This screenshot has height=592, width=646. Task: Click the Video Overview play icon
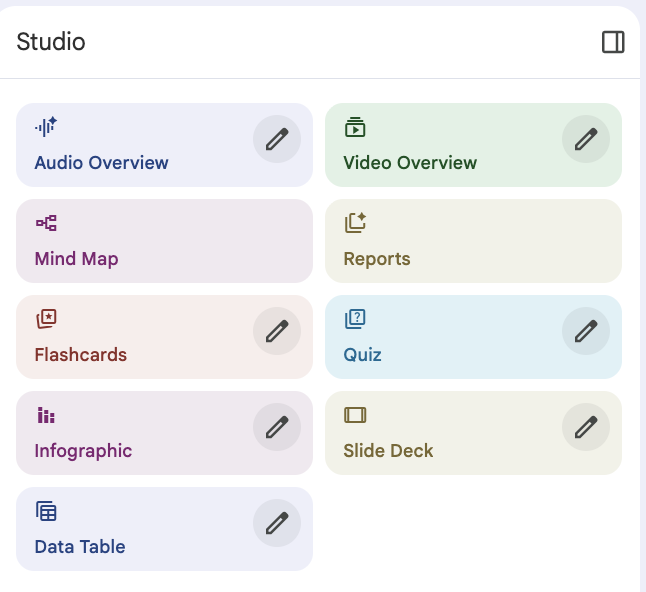pyautogui.click(x=355, y=127)
